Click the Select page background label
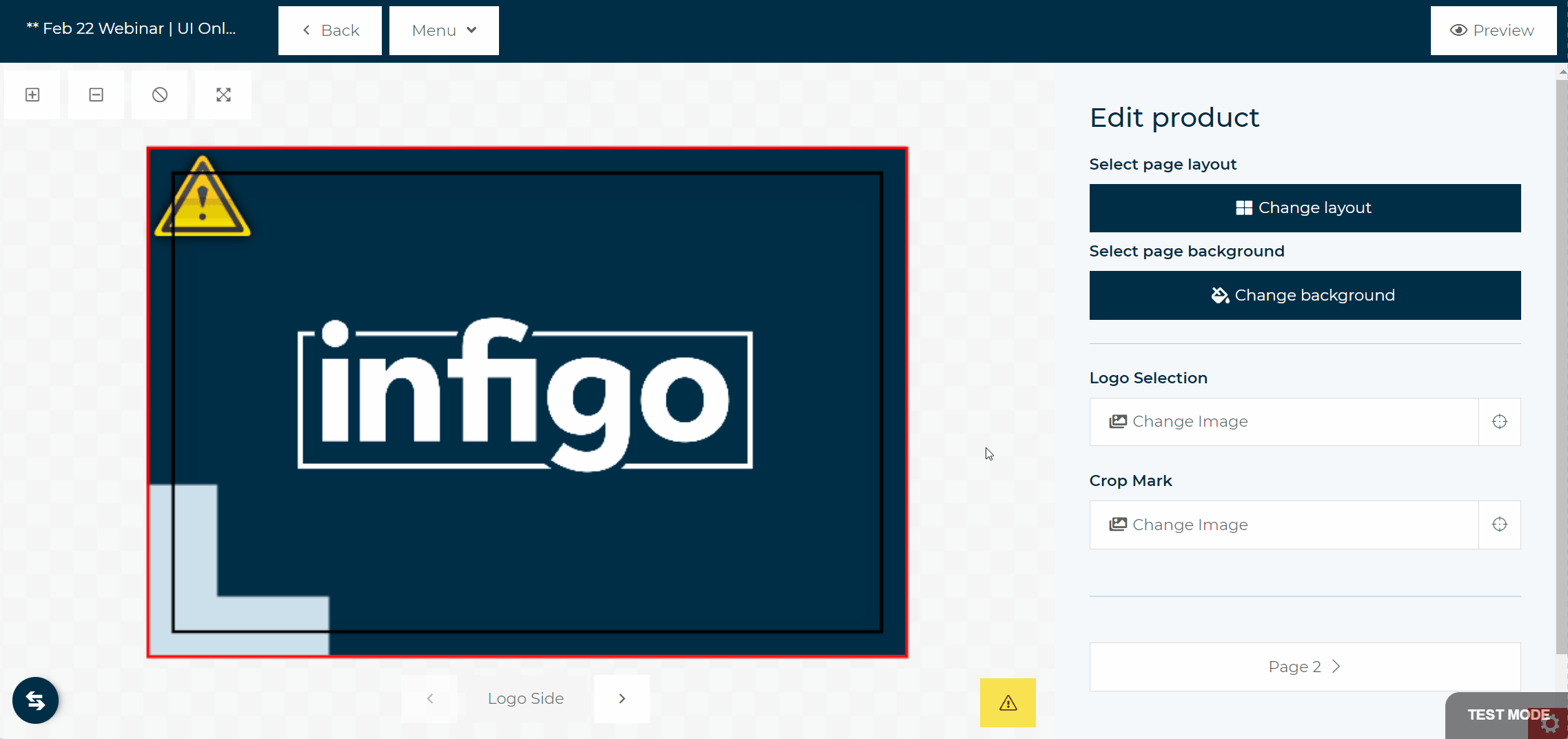 pyautogui.click(x=1187, y=251)
